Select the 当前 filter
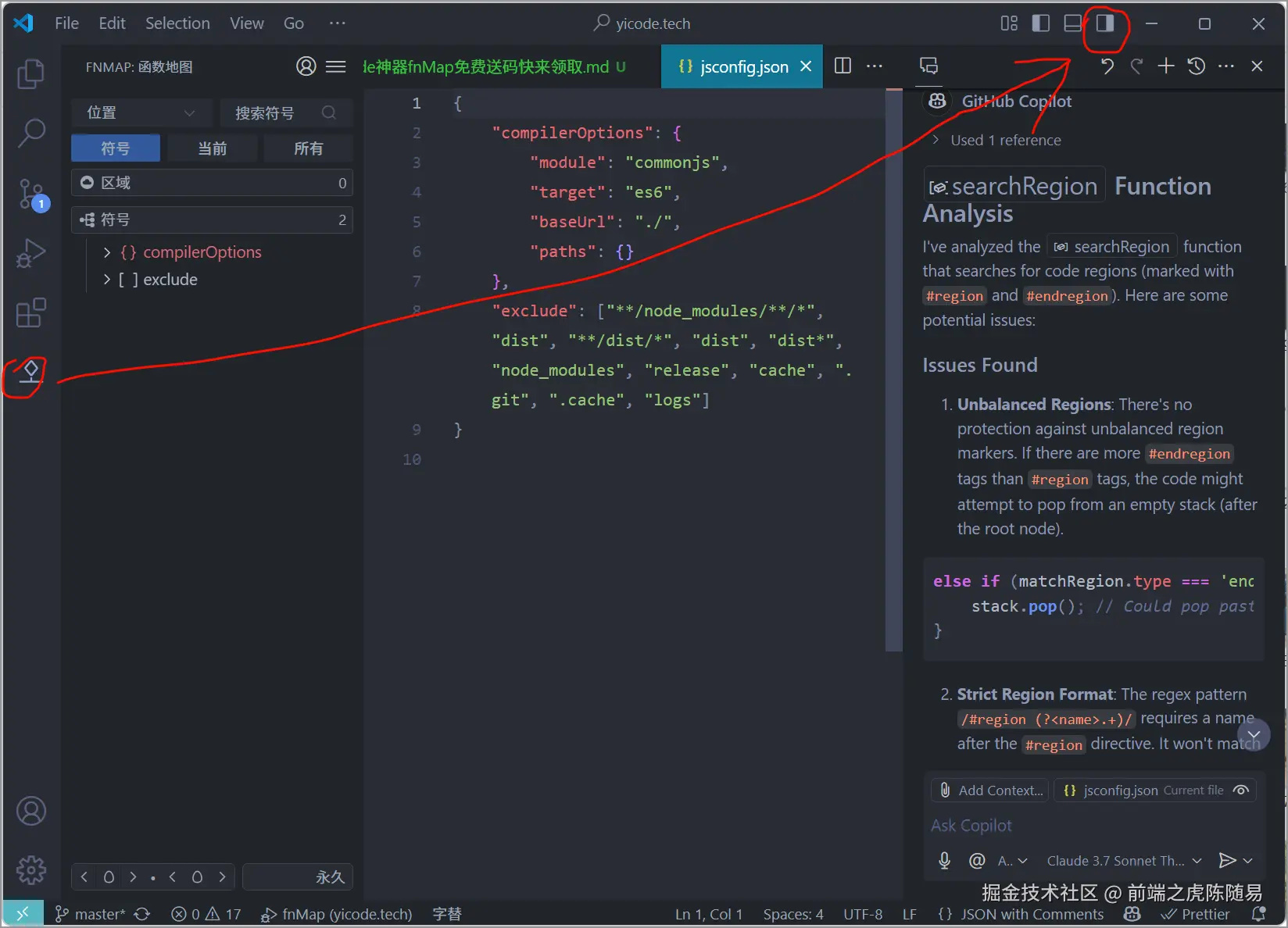 click(212, 148)
